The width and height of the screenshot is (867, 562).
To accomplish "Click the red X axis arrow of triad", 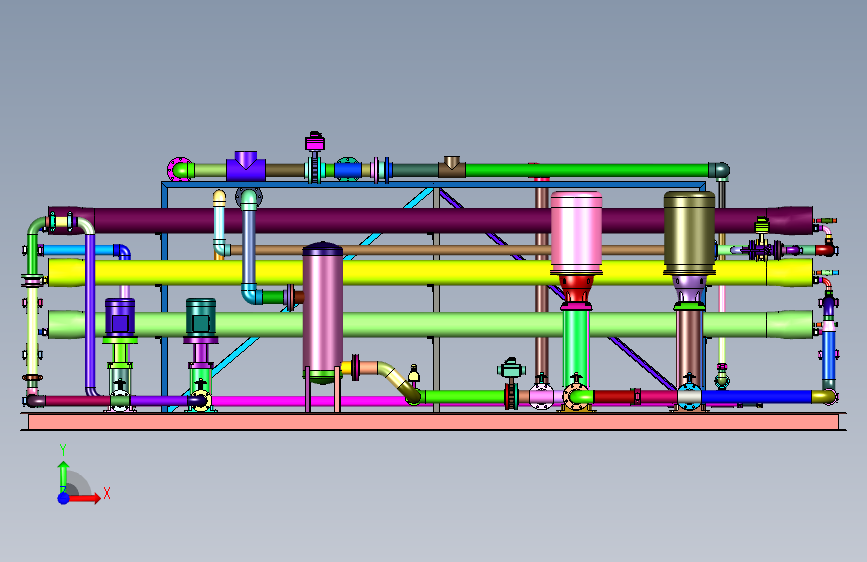I will (84, 498).
